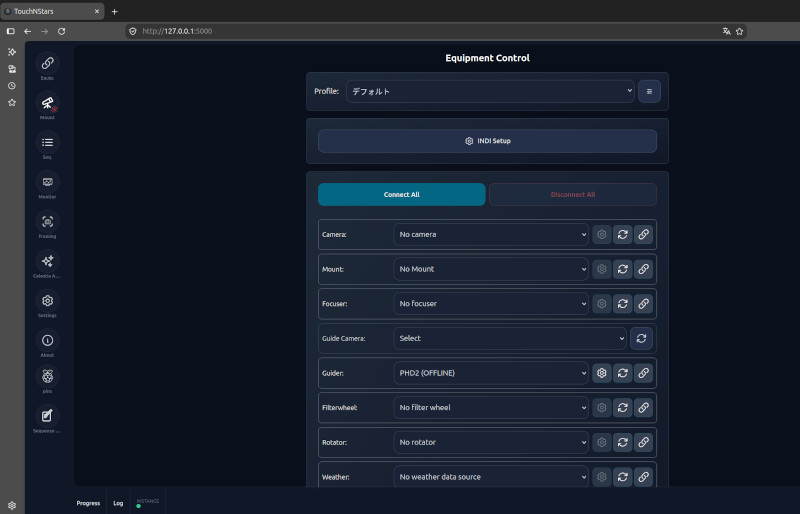Expand the Profile dropdown
The width and height of the screenshot is (800, 514).
490,91
